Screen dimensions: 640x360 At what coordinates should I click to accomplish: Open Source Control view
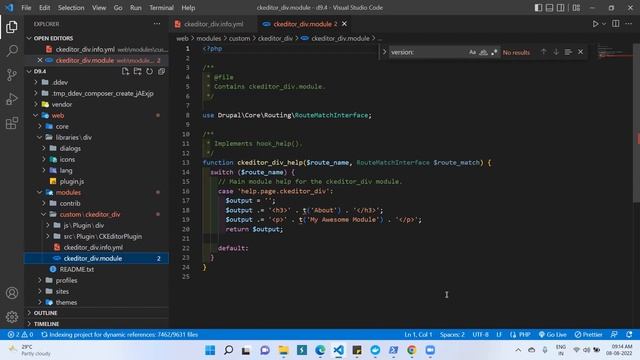tap(12, 75)
